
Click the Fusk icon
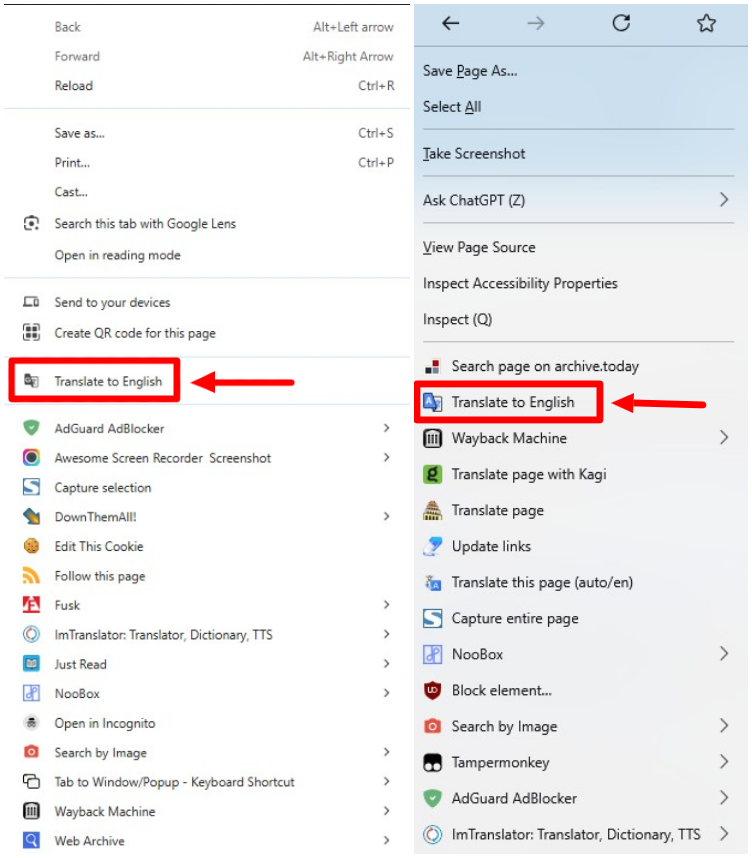[x=31, y=605]
